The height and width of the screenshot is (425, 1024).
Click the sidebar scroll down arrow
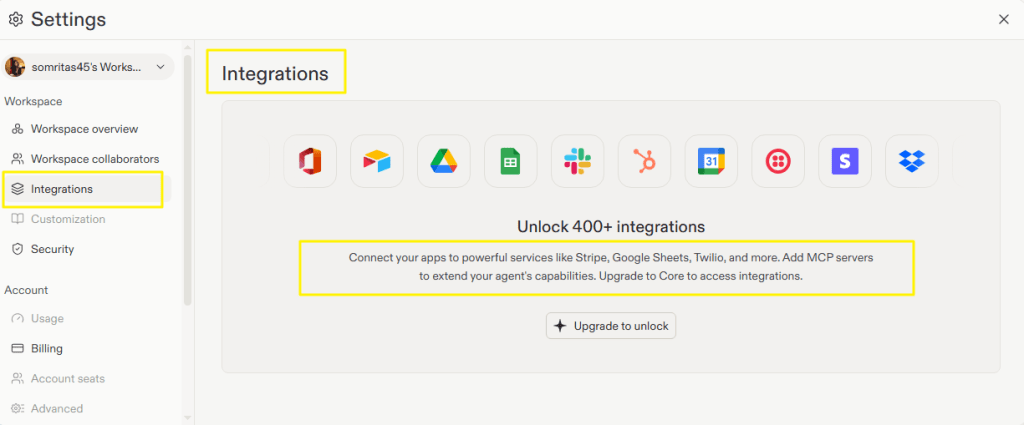click(x=187, y=417)
